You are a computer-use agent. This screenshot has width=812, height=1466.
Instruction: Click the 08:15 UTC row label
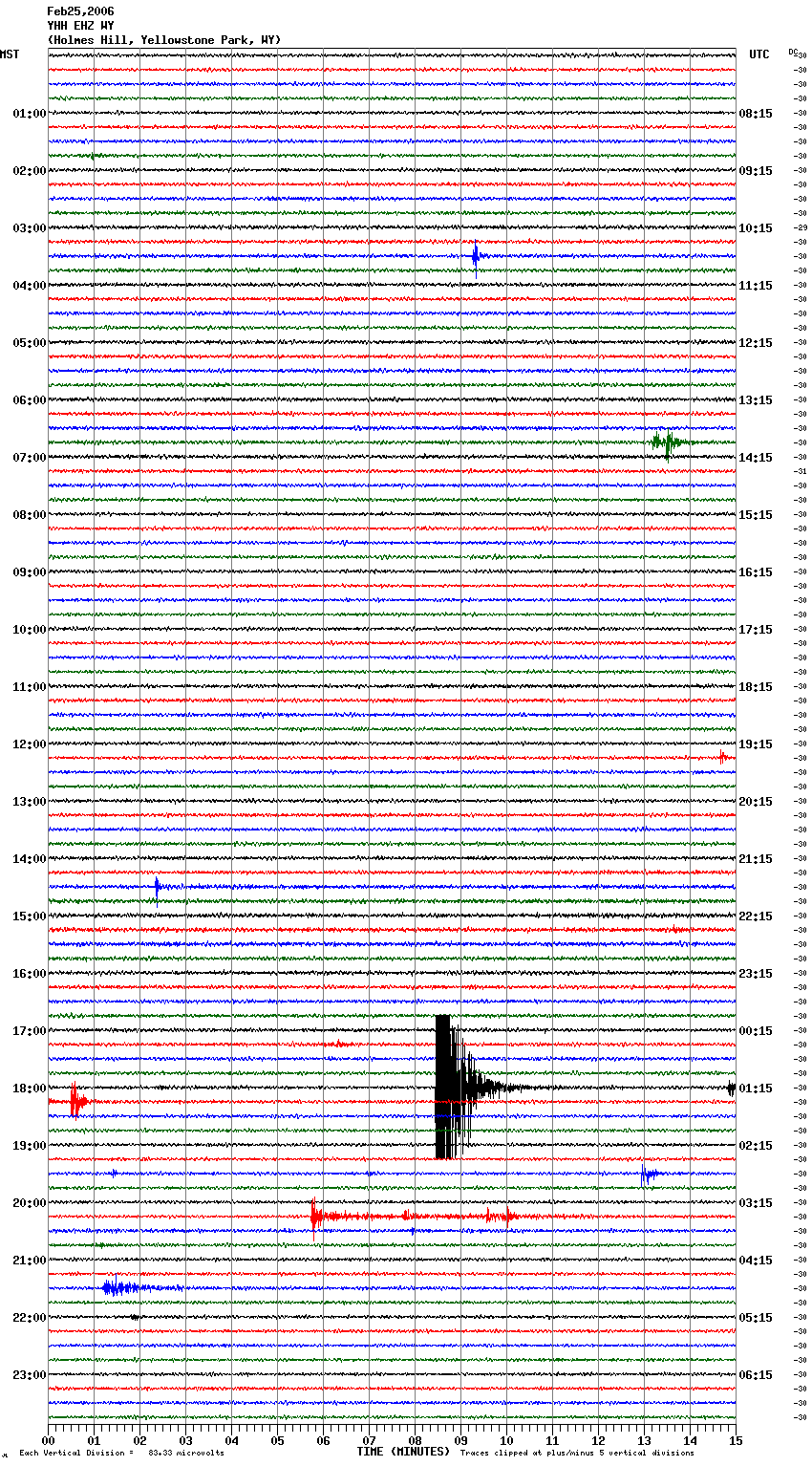point(756,114)
